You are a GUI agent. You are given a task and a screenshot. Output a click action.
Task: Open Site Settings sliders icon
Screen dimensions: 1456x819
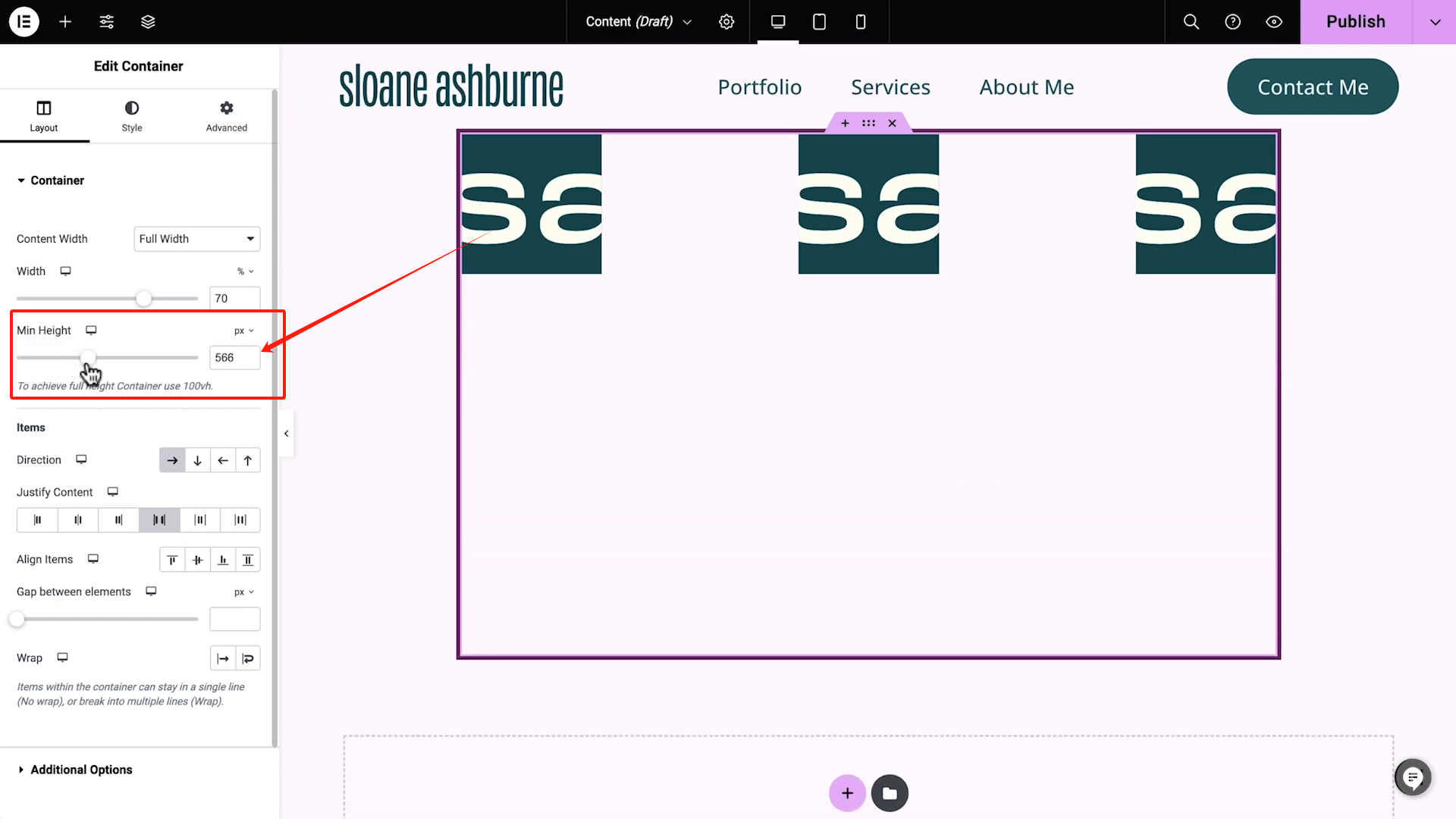click(107, 21)
